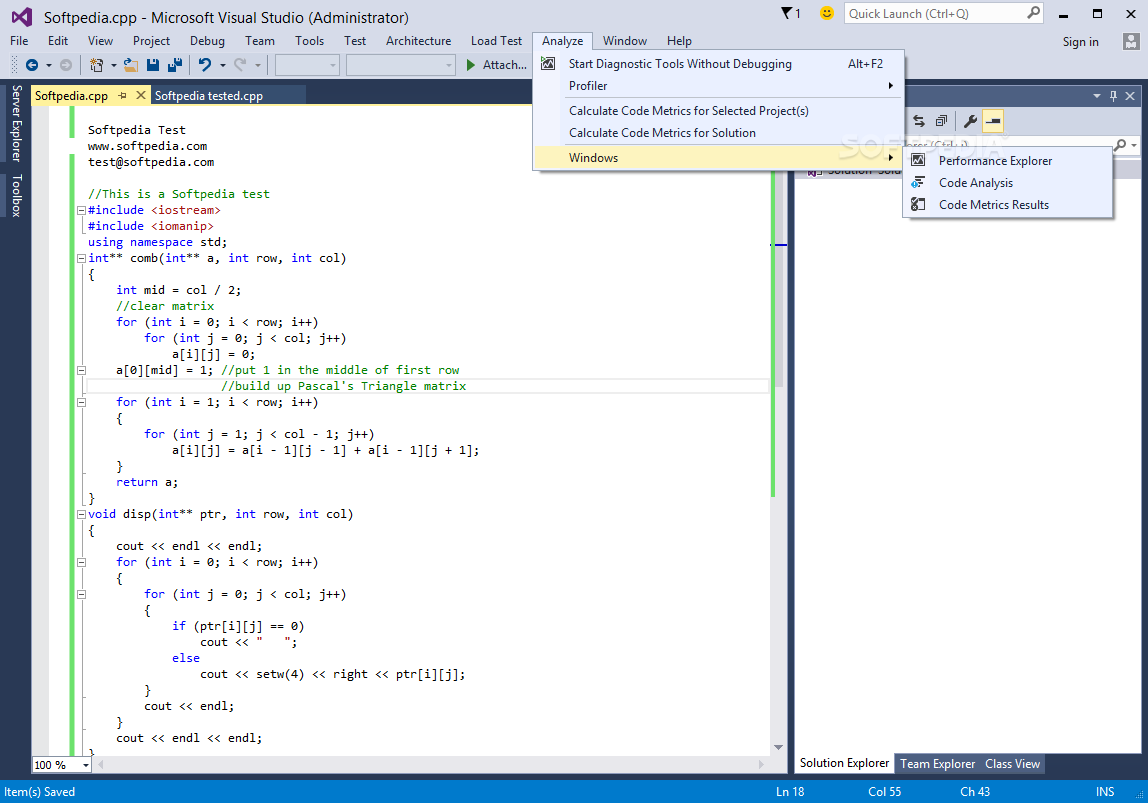Open the Load Test menu
The height and width of the screenshot is (803, 1148).
click(496, 41)
